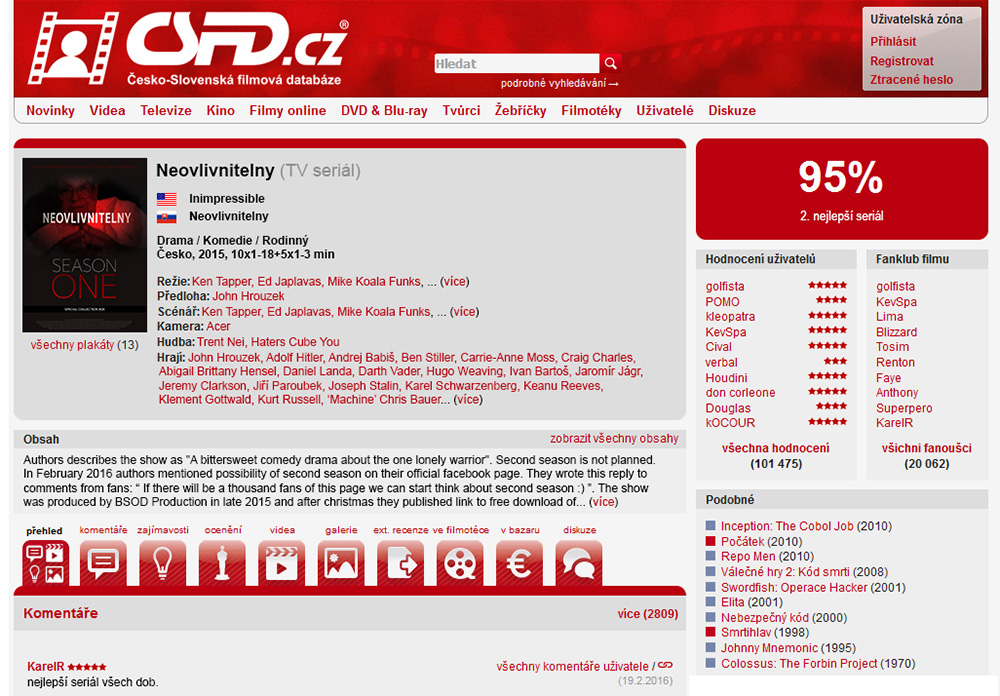Click user kleopatra in ratings list

730,316
